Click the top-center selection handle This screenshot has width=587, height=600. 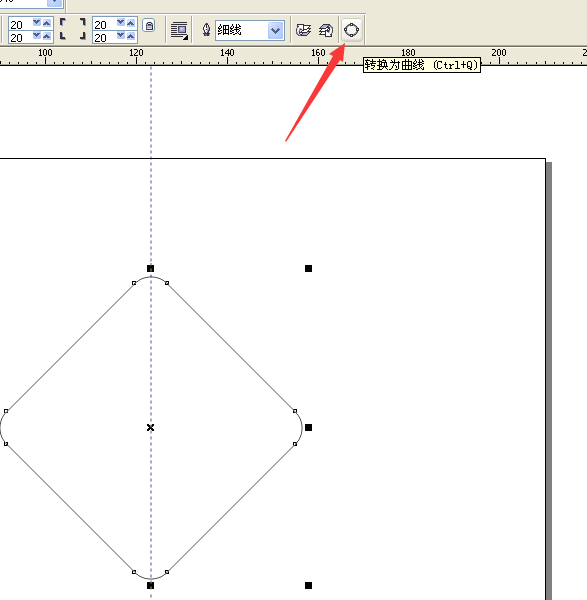tap(150, 269)
